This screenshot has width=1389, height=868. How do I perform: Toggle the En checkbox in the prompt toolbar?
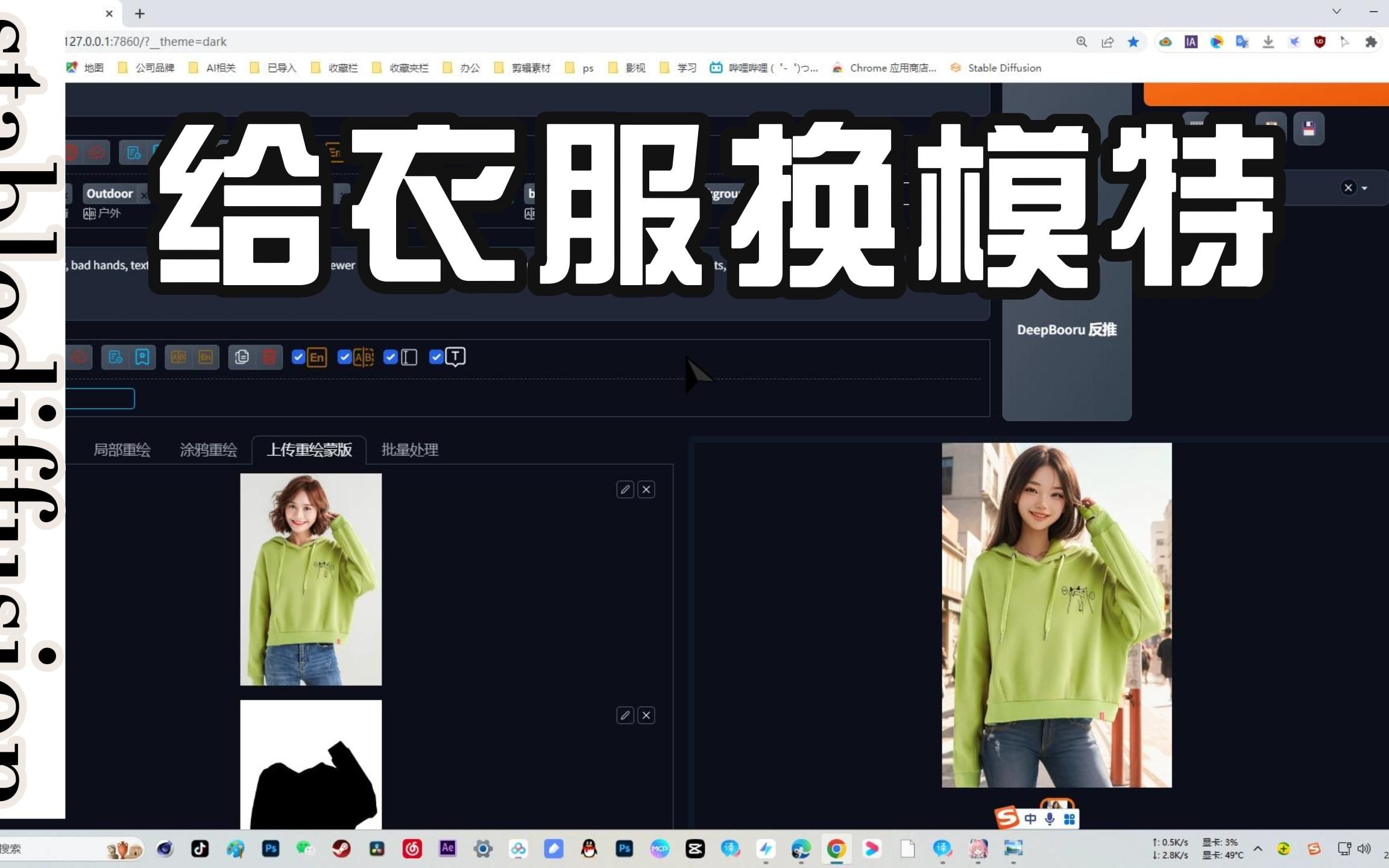click(299, 357)
